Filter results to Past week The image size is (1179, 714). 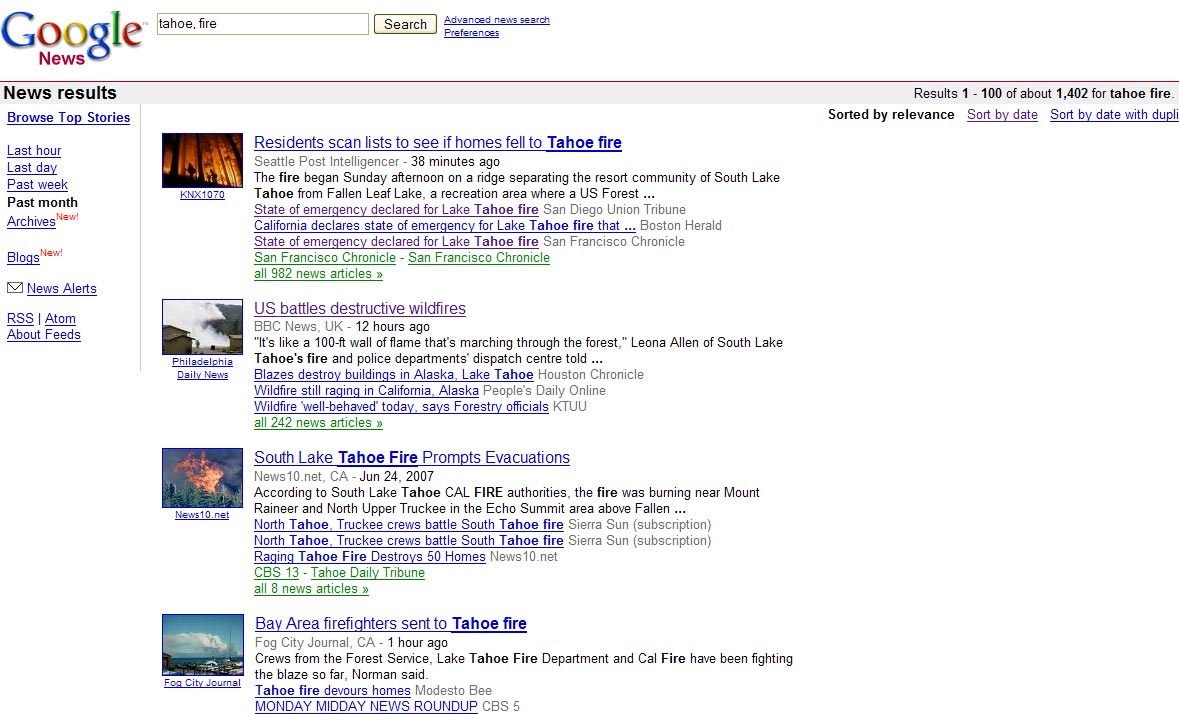coord(37,185)
